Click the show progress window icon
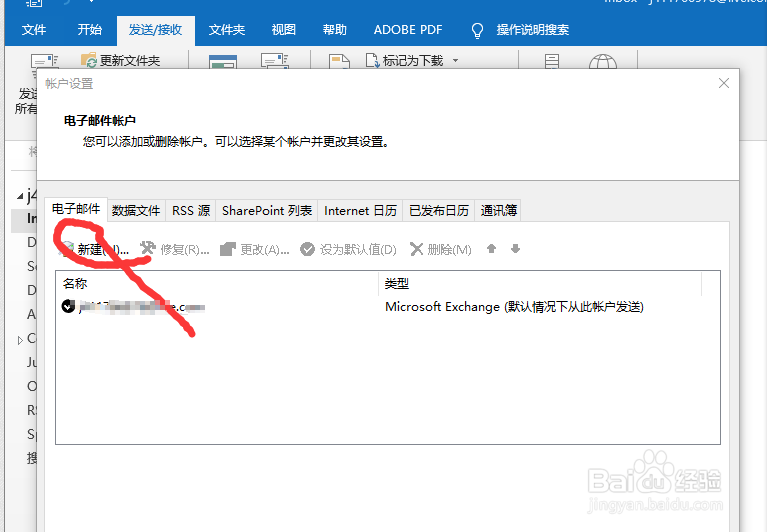 (x=223, y=62)
